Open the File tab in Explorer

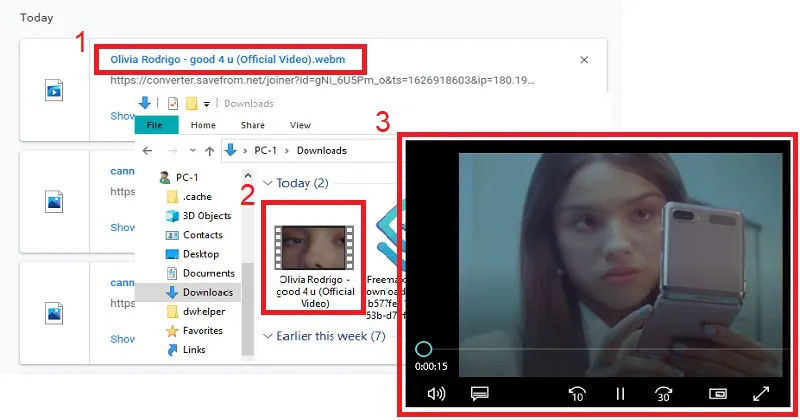[x=155, y=125]
